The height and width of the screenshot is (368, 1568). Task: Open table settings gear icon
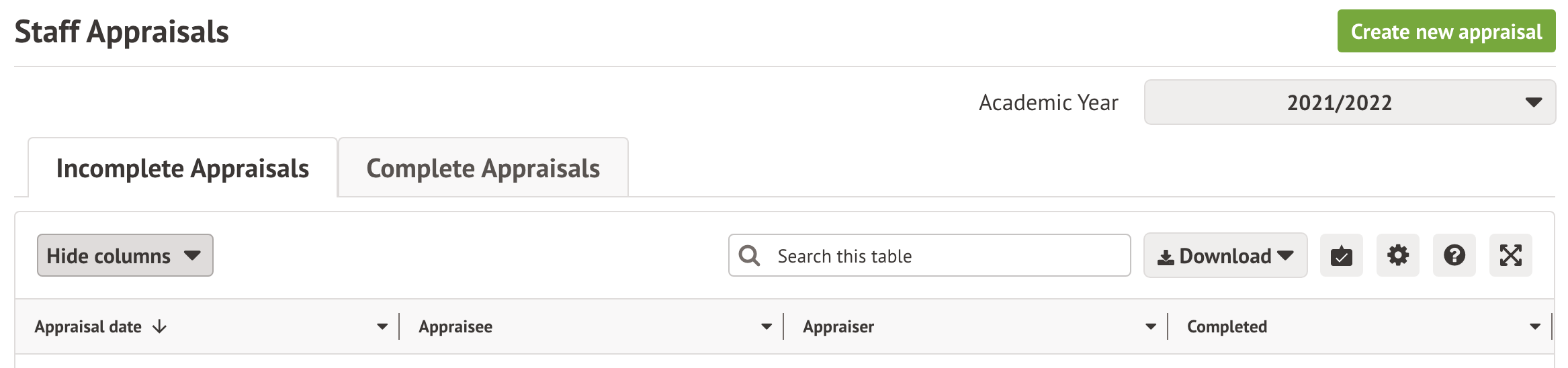(1397, 256)
